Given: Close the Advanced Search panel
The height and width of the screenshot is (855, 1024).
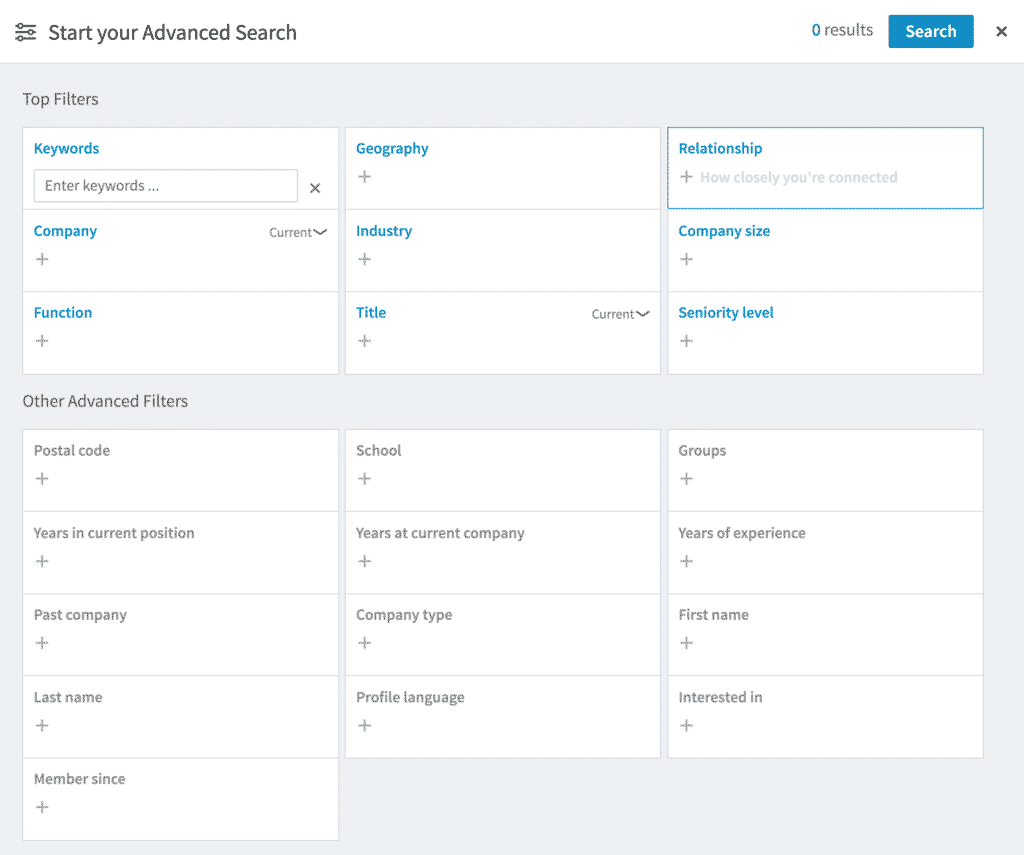Looking at the screenshot, I should click(x=1001, y=31).
